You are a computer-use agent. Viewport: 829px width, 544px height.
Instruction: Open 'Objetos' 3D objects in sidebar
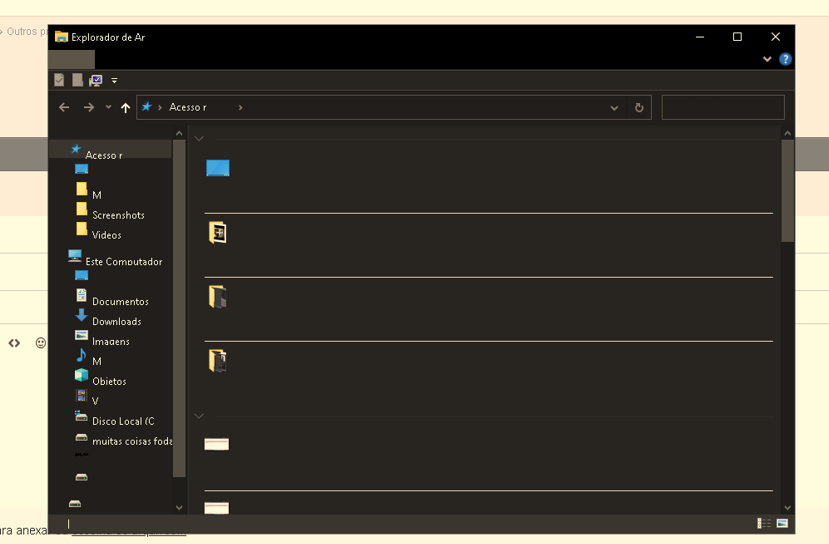click(109, 382)
